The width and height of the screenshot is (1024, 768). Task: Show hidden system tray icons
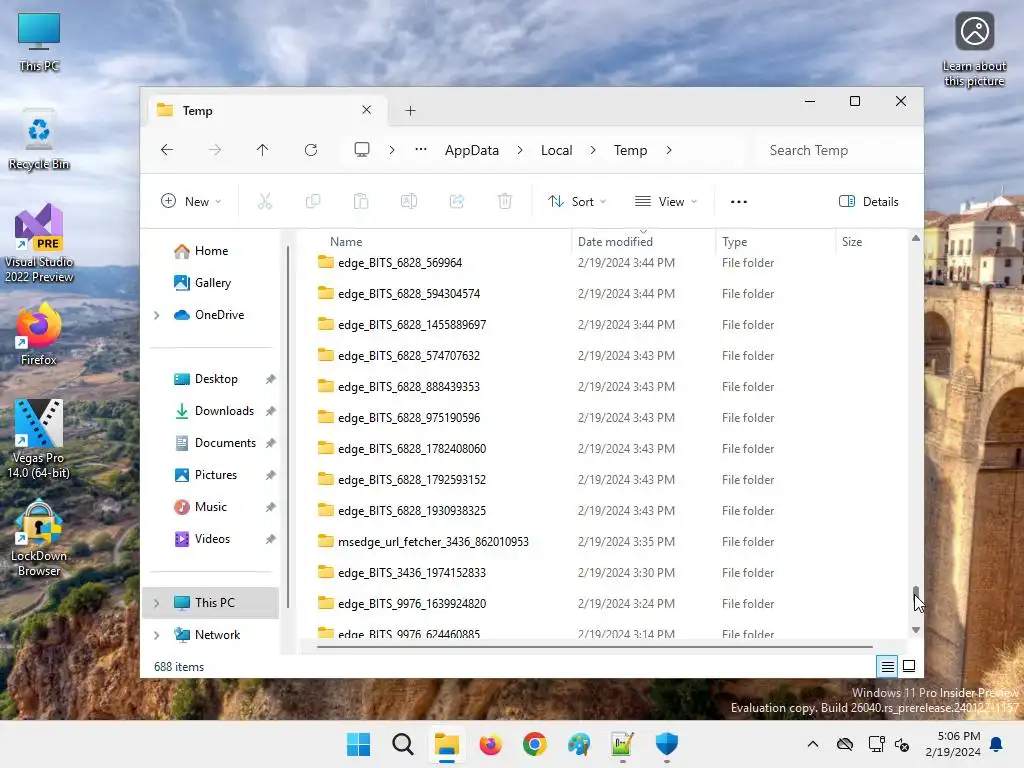[812, 744]
